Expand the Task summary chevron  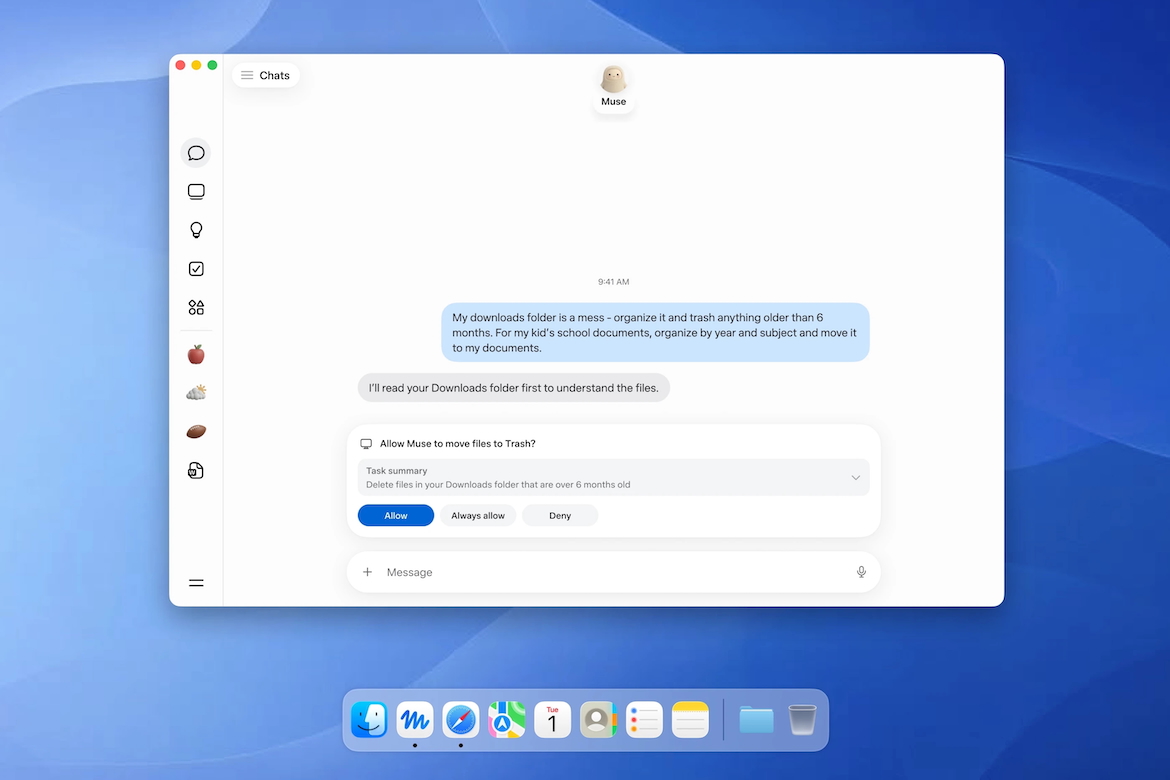coord(856,478)
